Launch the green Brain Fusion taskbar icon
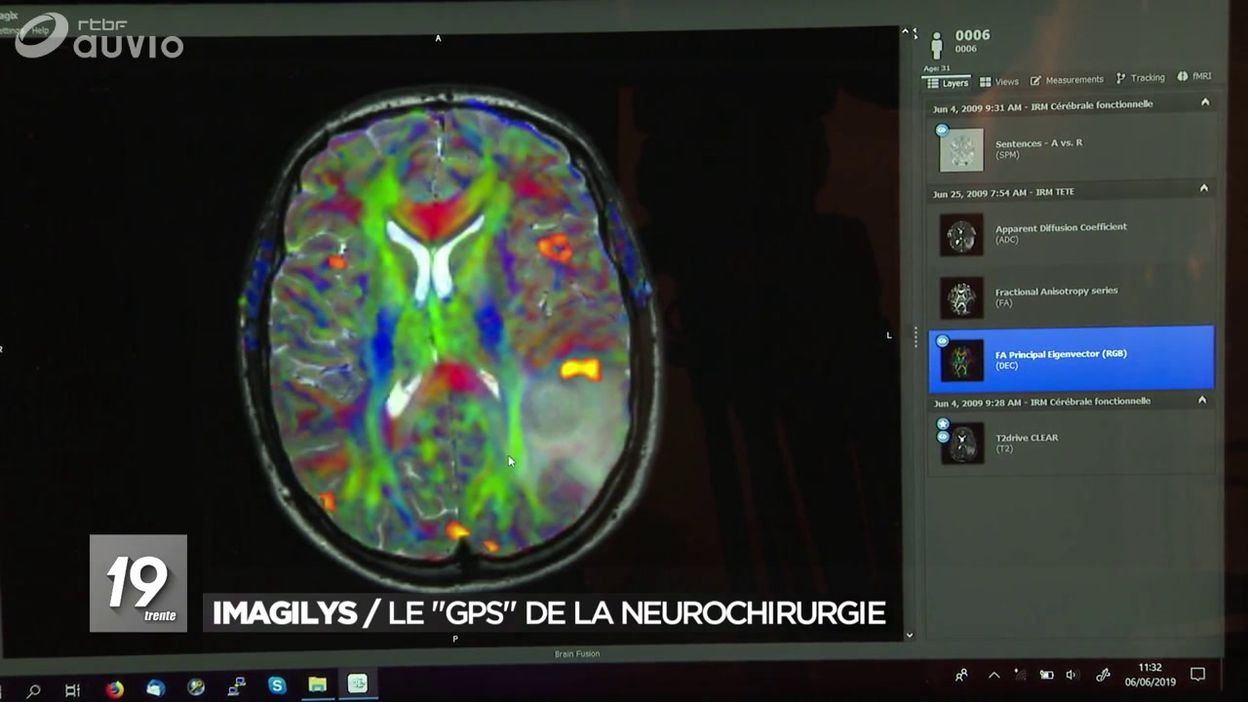Screen dimensions: 1248x702 pyautogui.click(x=357, y=684)
